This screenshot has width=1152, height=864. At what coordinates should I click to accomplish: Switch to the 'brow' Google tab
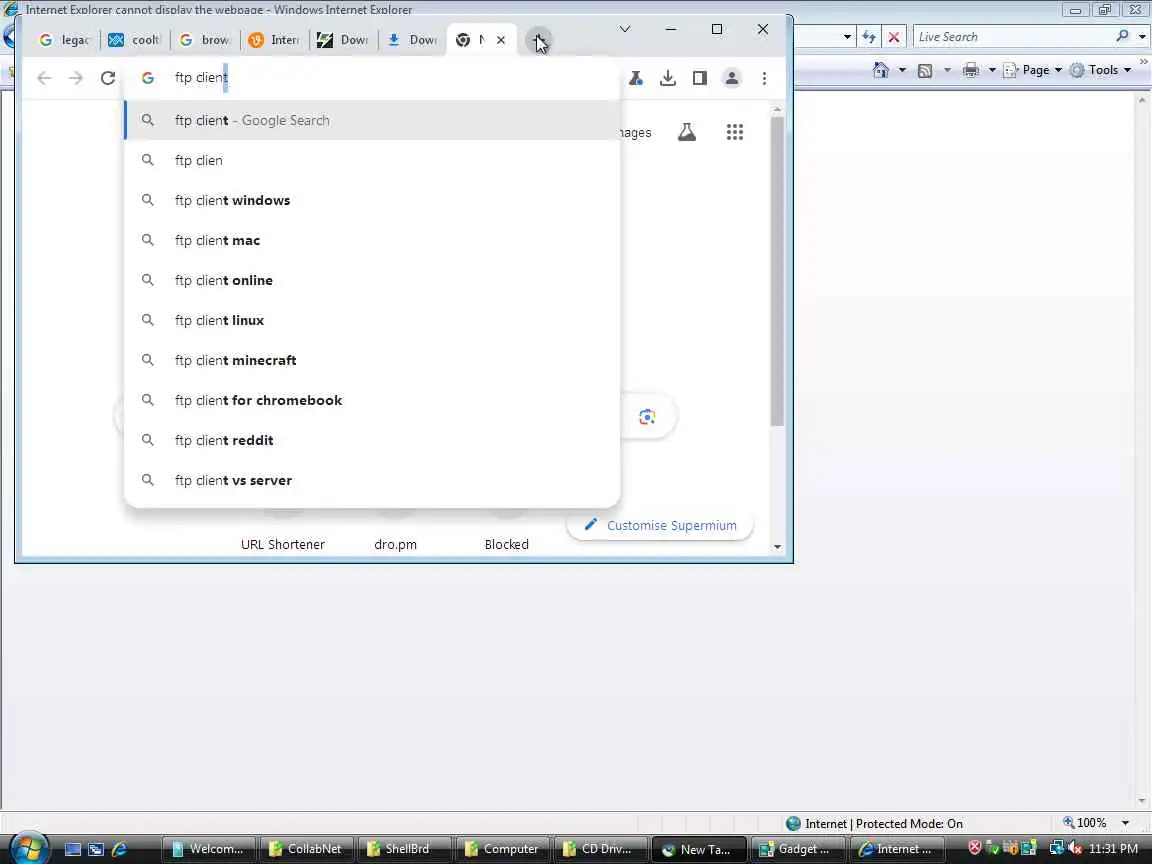pyautogui.click(x=204, y=40)
